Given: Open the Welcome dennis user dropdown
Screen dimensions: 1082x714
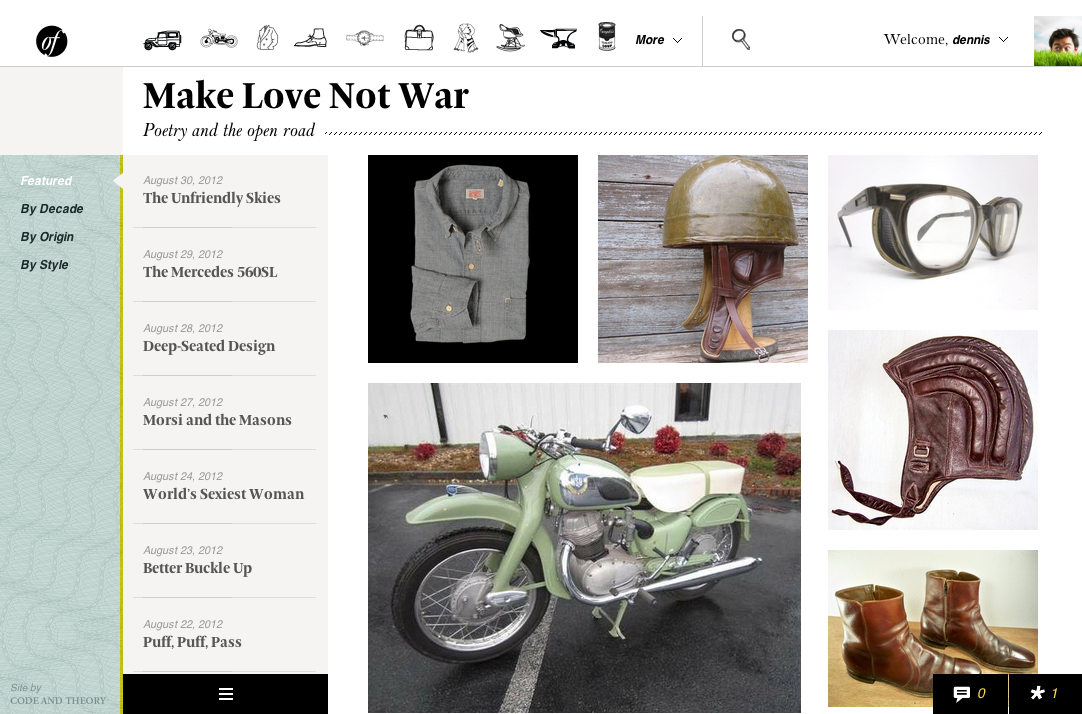Looking at the screenshot, I should [x=945, y=40].
